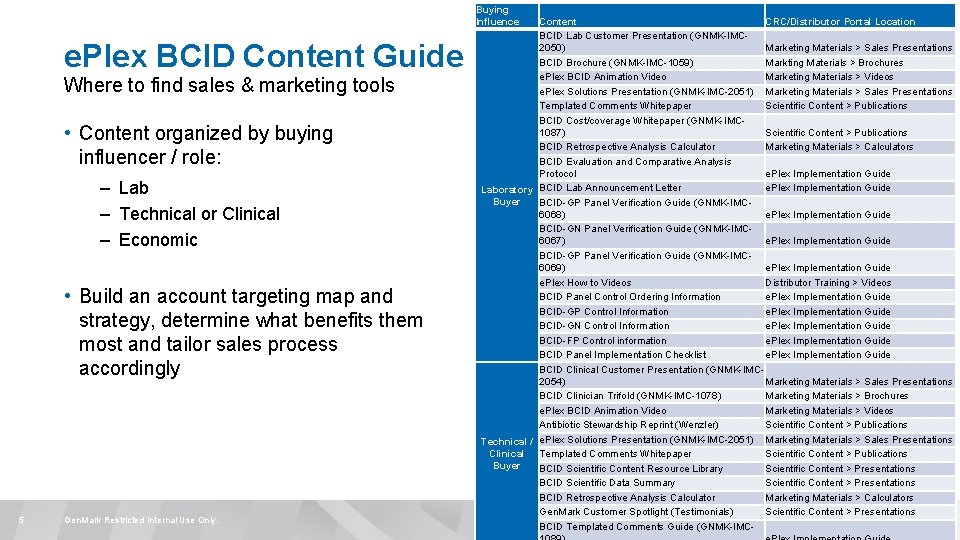
Task: Click portal location for BCID Cost/coverage Whitepaper
Action: pyautogui.click(x=860, y=127)
